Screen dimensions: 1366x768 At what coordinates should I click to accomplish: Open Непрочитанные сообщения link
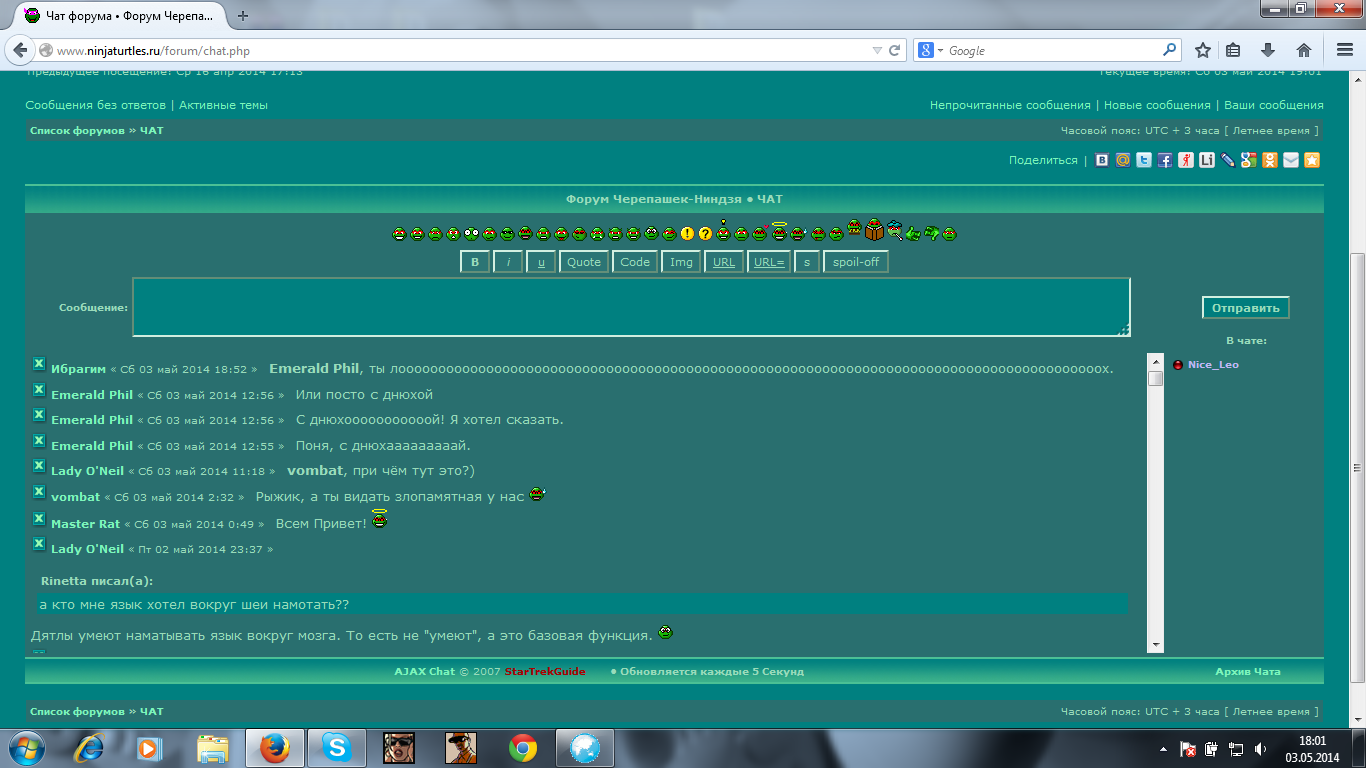click(1010, 105)
